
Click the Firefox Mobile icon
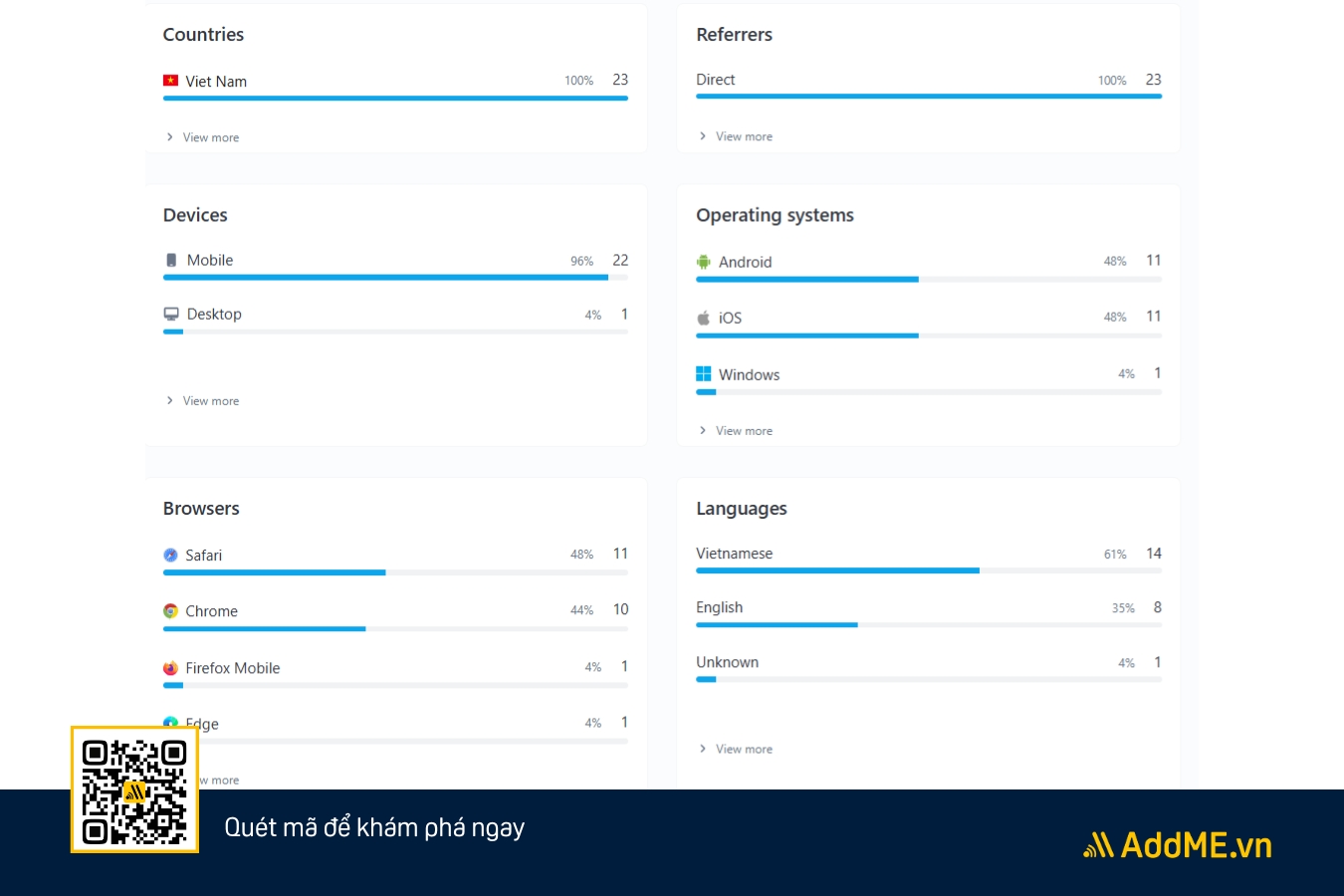coord(170,668)
